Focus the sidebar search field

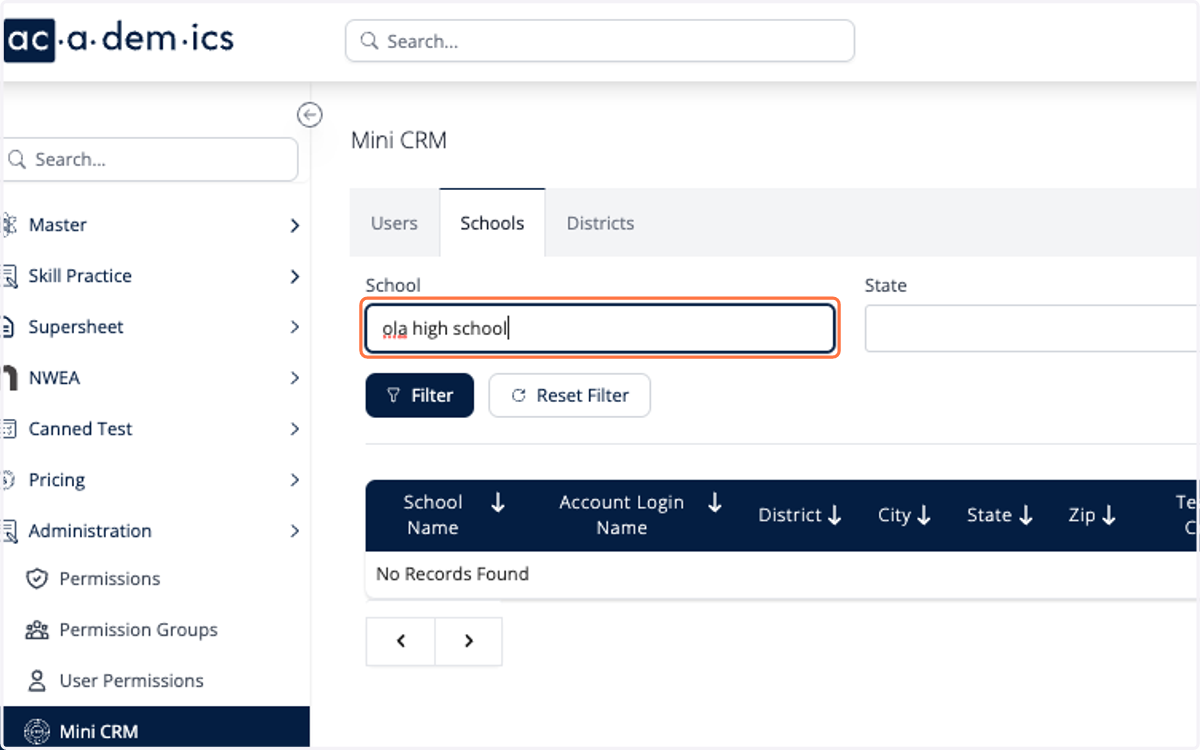click(x=150, y=160)
